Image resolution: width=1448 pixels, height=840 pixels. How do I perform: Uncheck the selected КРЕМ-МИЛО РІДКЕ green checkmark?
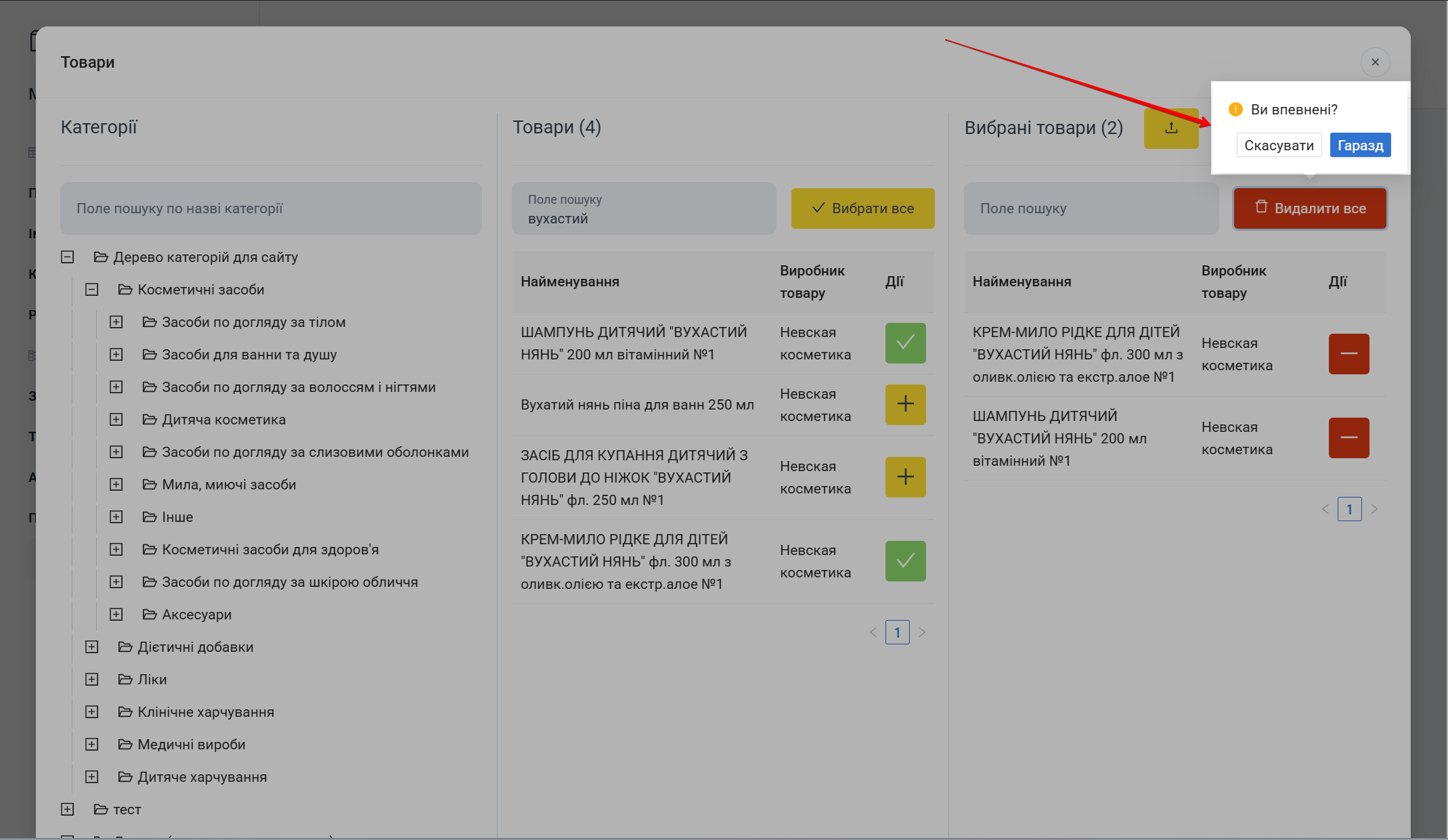[905, 561]
